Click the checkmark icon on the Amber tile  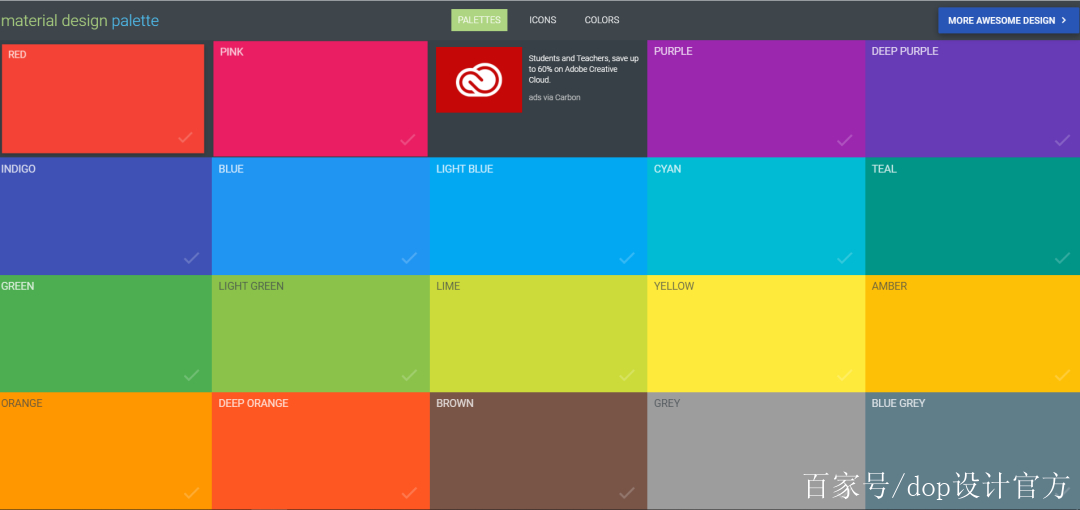coord(1062,375)
